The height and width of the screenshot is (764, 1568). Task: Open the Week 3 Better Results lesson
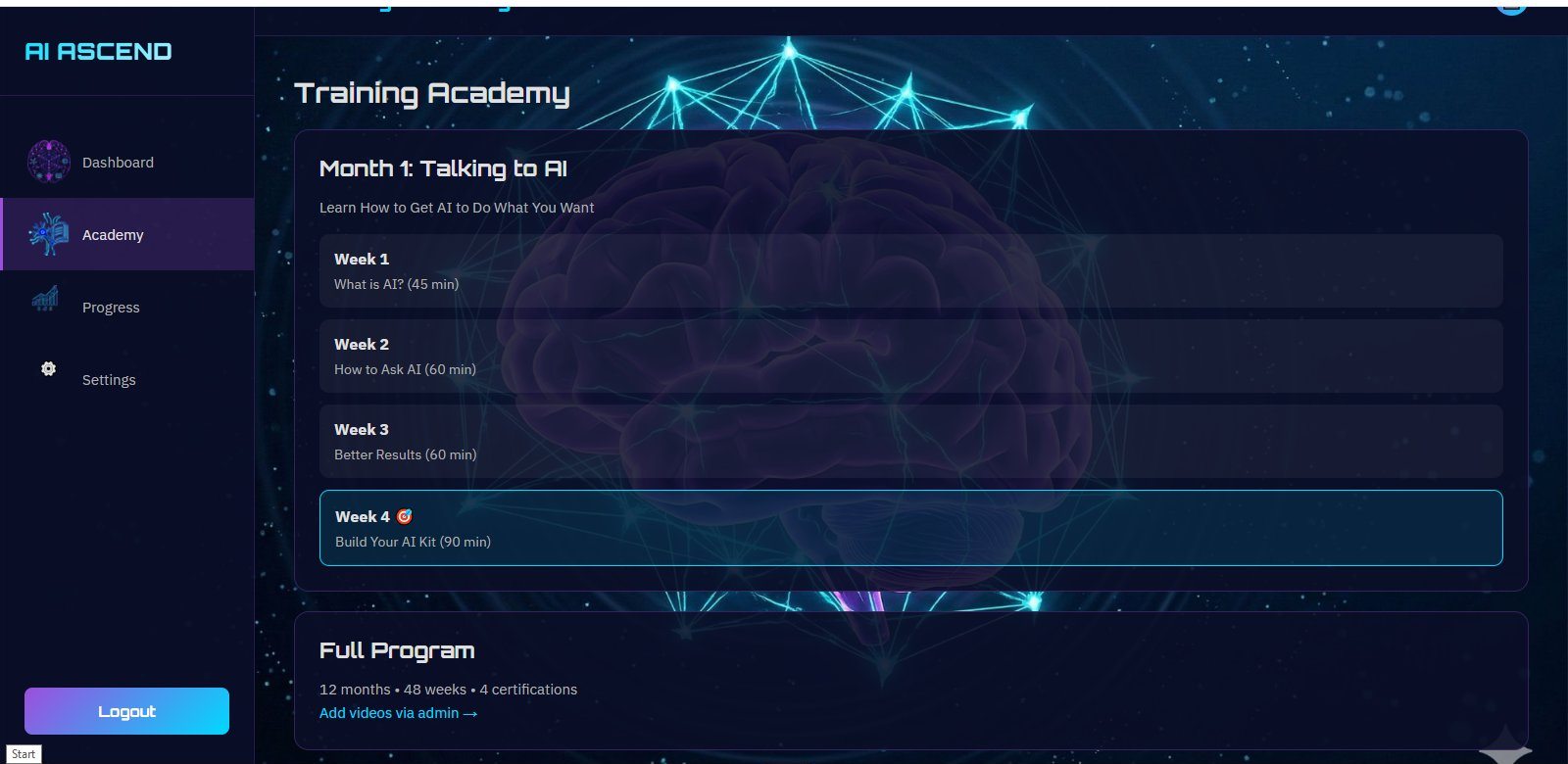pyautogui.click(x=910, y=442)
